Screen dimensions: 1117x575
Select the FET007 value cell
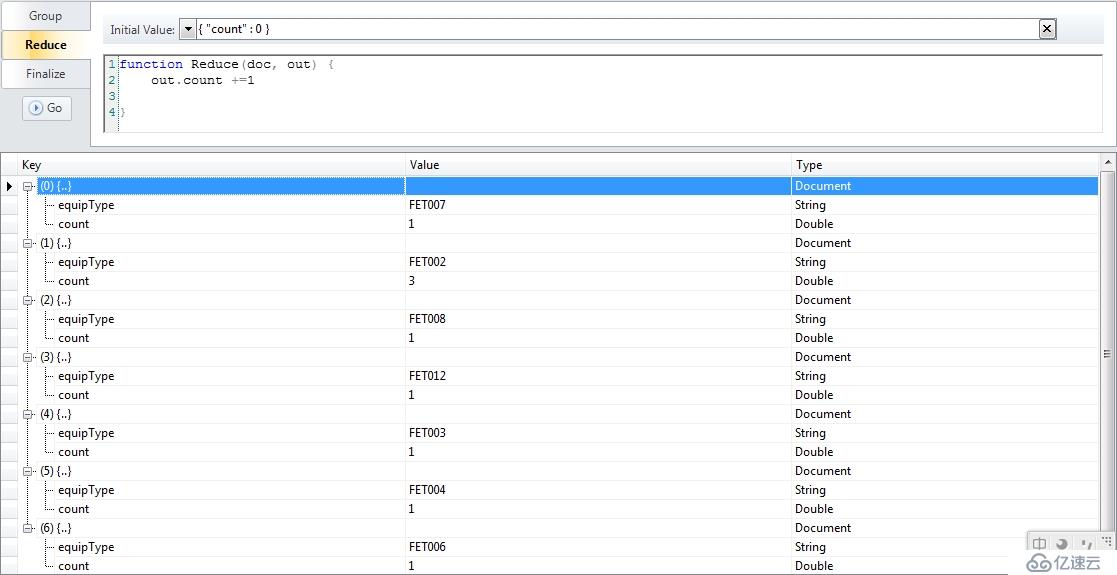598,205
